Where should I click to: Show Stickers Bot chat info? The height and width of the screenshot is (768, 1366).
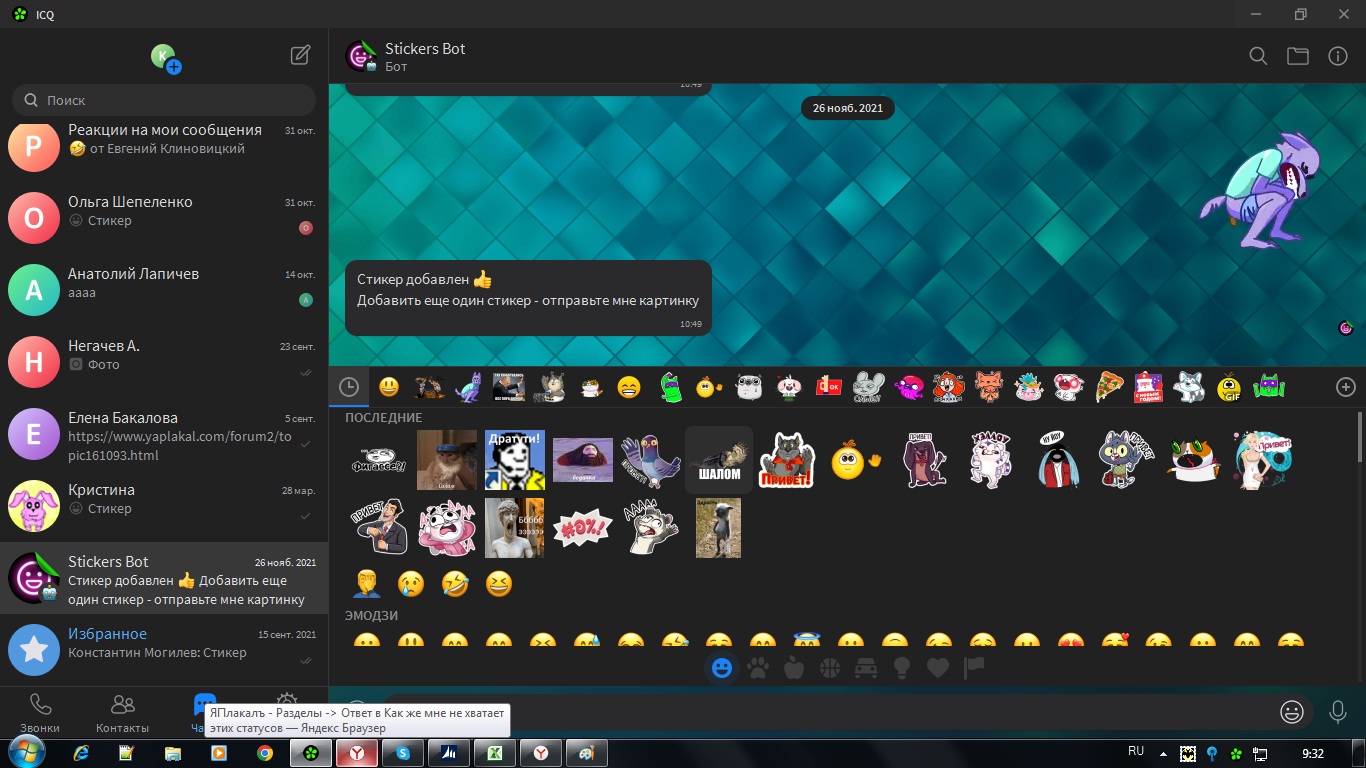click(x=1338, y=56)
